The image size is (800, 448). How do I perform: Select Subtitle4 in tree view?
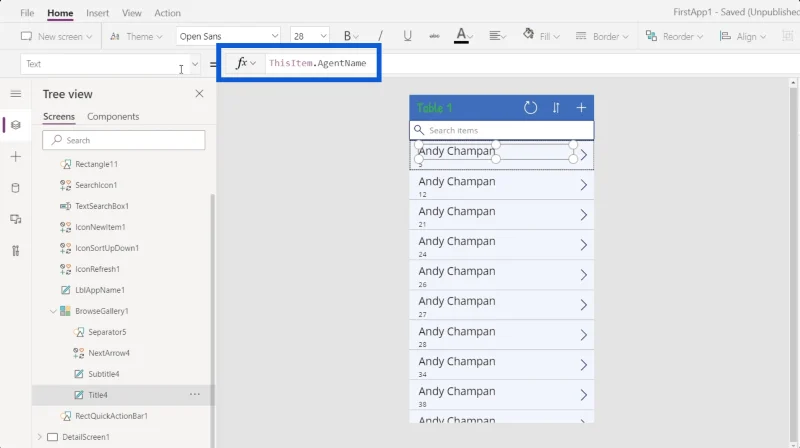pyautogui.click(x=104, y=374)
